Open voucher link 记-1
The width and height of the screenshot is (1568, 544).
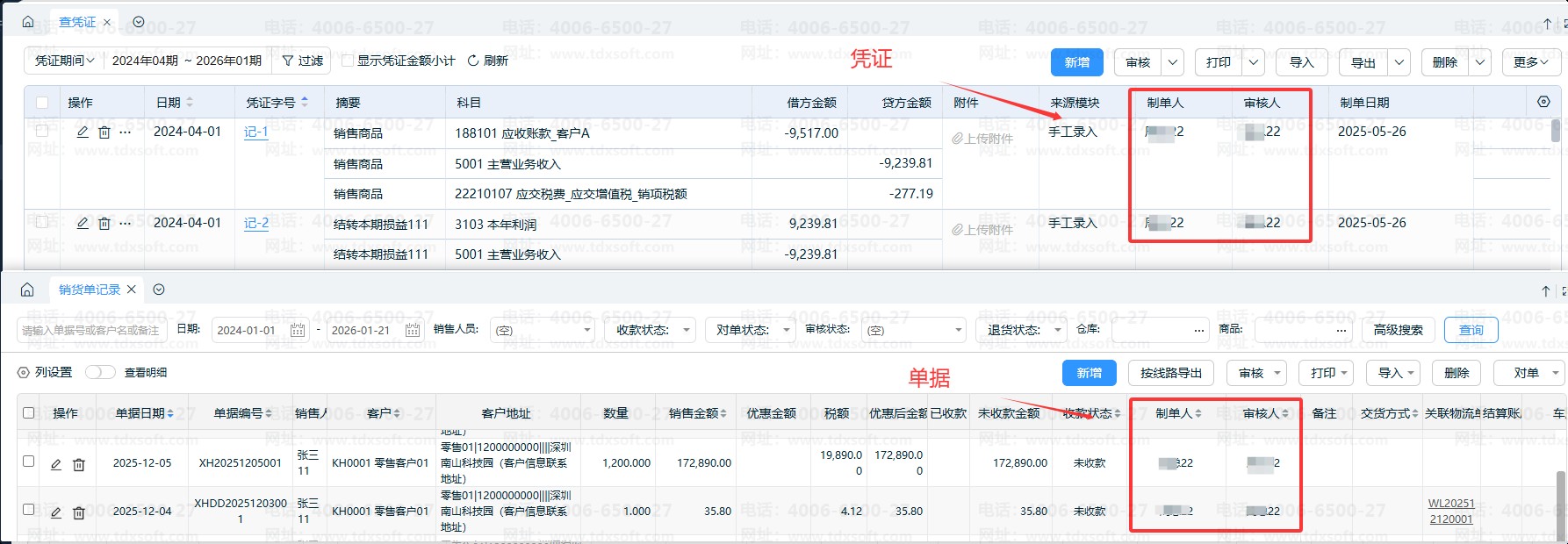coord(255,132)
